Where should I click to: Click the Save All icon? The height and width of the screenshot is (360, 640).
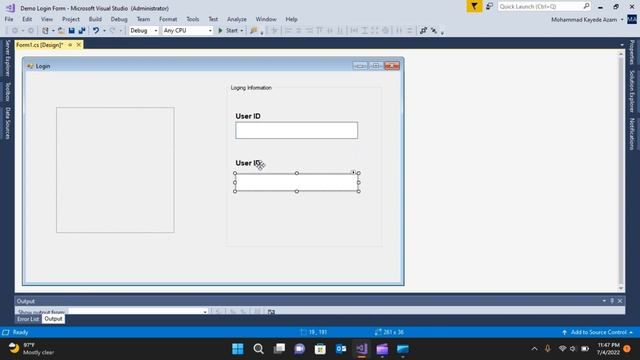tap(82, 31)
